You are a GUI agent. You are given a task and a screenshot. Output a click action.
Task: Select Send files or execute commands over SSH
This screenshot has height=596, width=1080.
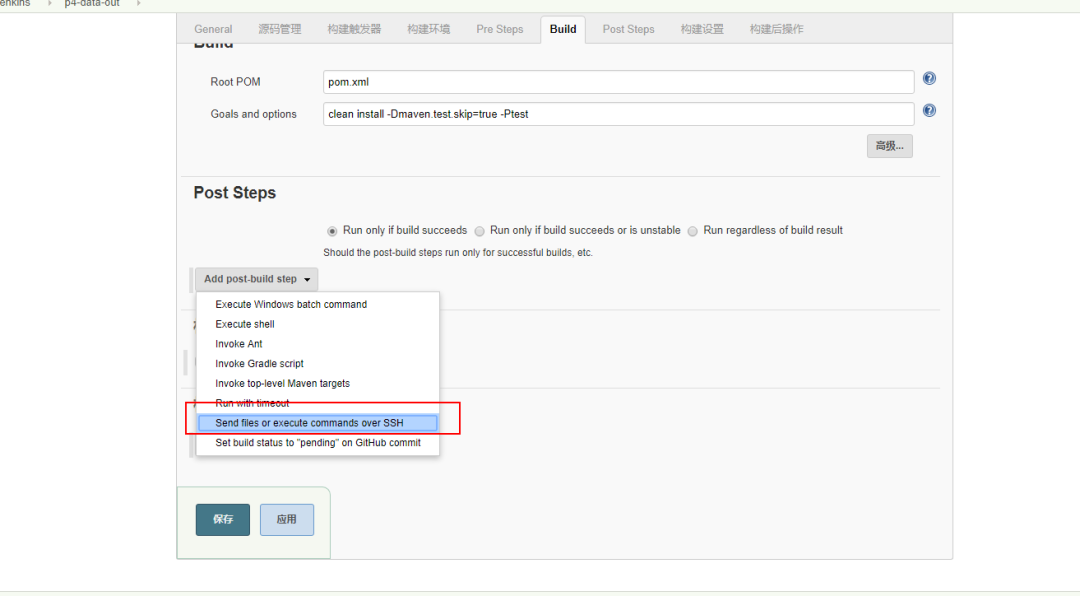[x=318, y=423]
